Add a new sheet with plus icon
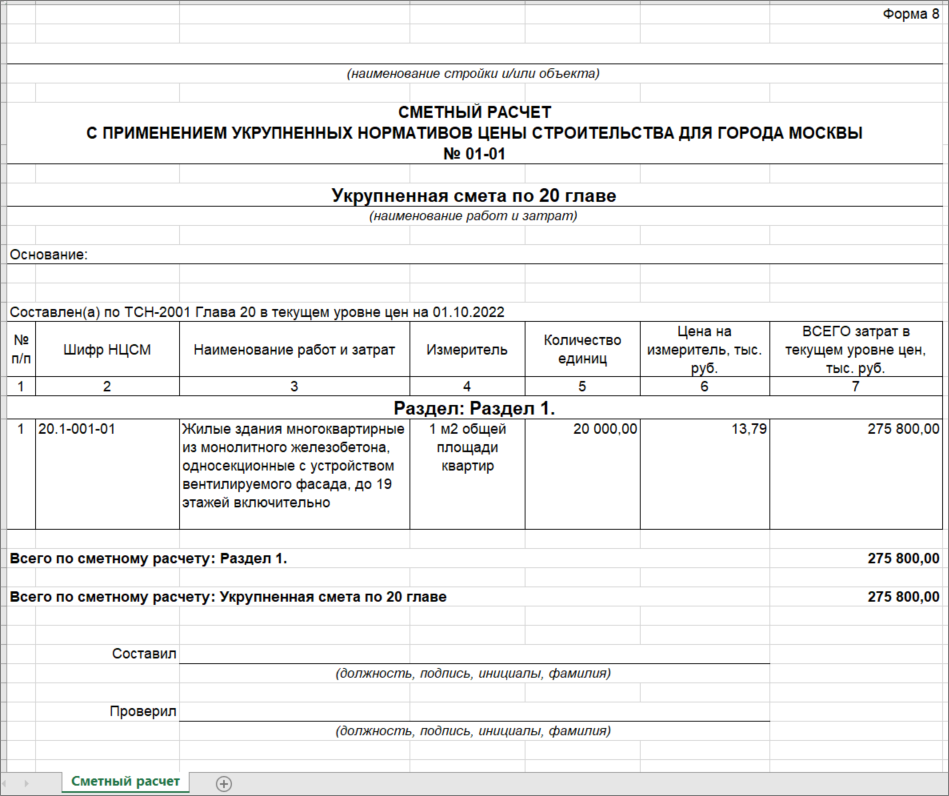 [x=224, y=784]
